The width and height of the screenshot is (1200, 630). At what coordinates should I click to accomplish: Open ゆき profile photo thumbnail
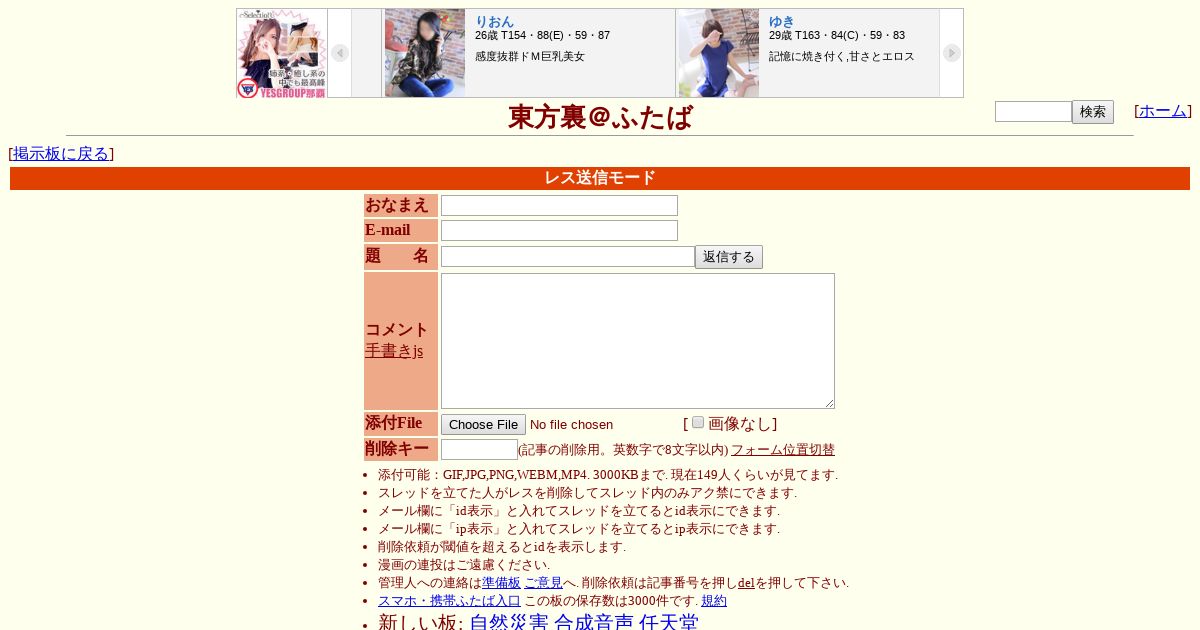(719, 53)
